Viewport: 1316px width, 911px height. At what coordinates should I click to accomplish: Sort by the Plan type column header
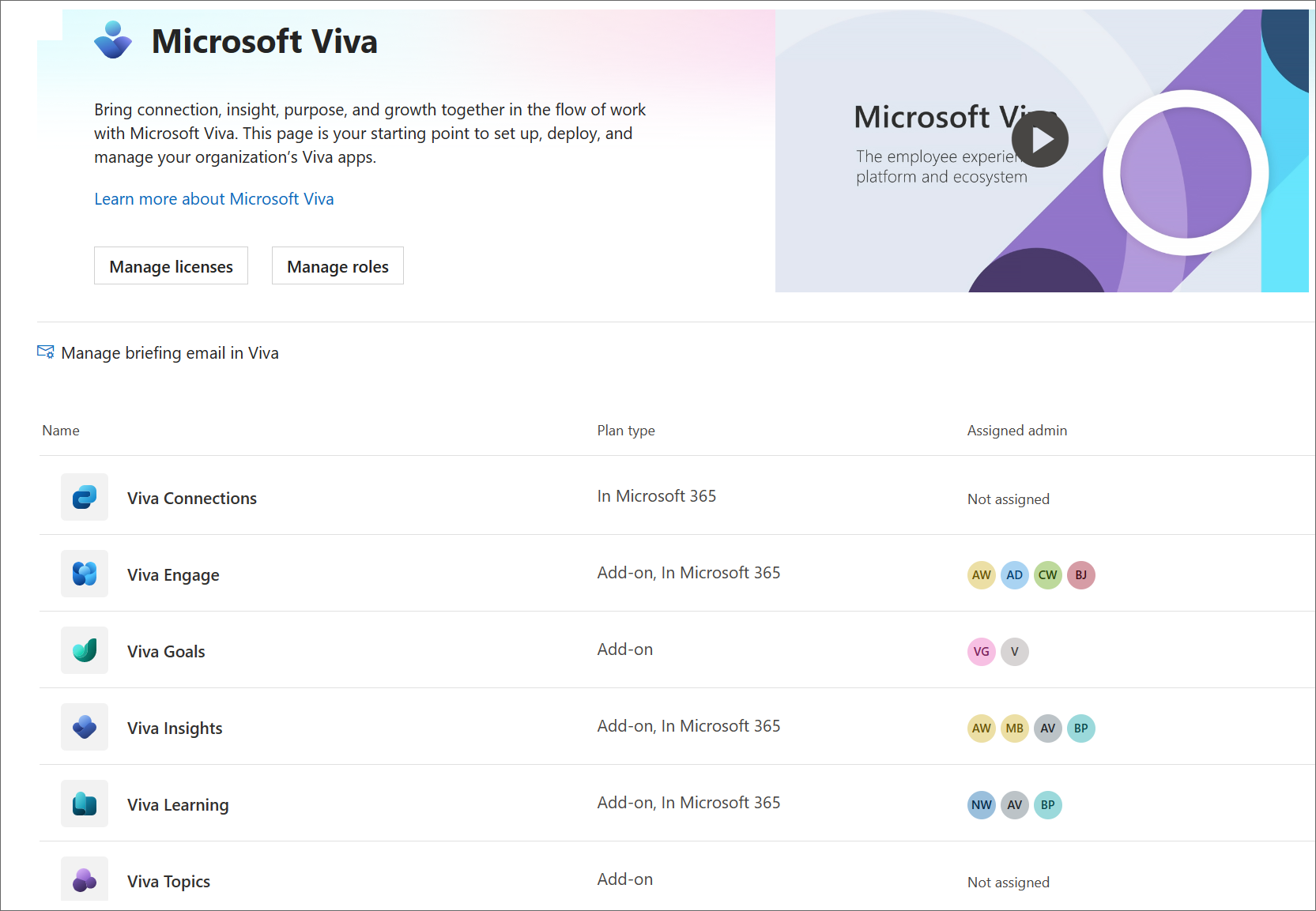point(626,431)
